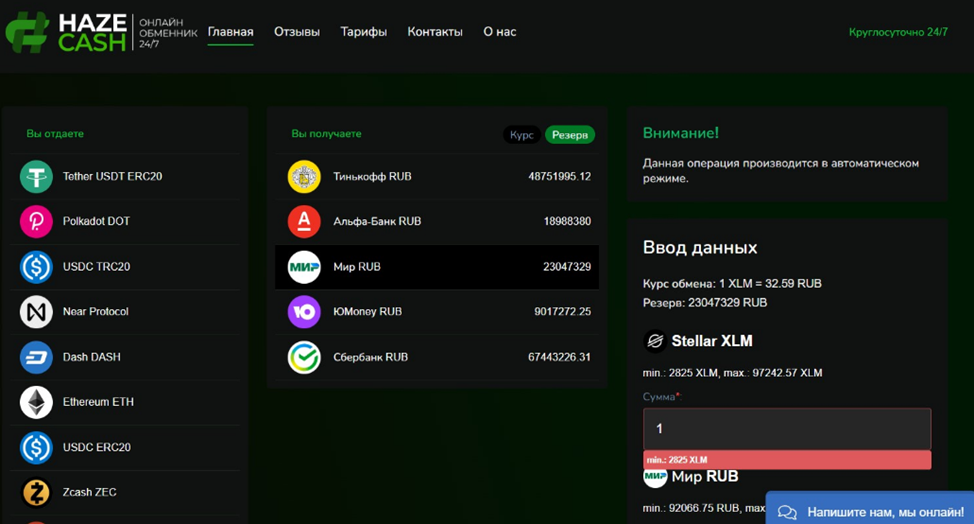The height and width of the screenshot is (524, 974).
Task: Select the Near Protocol icon
Action: coord(36,312)
